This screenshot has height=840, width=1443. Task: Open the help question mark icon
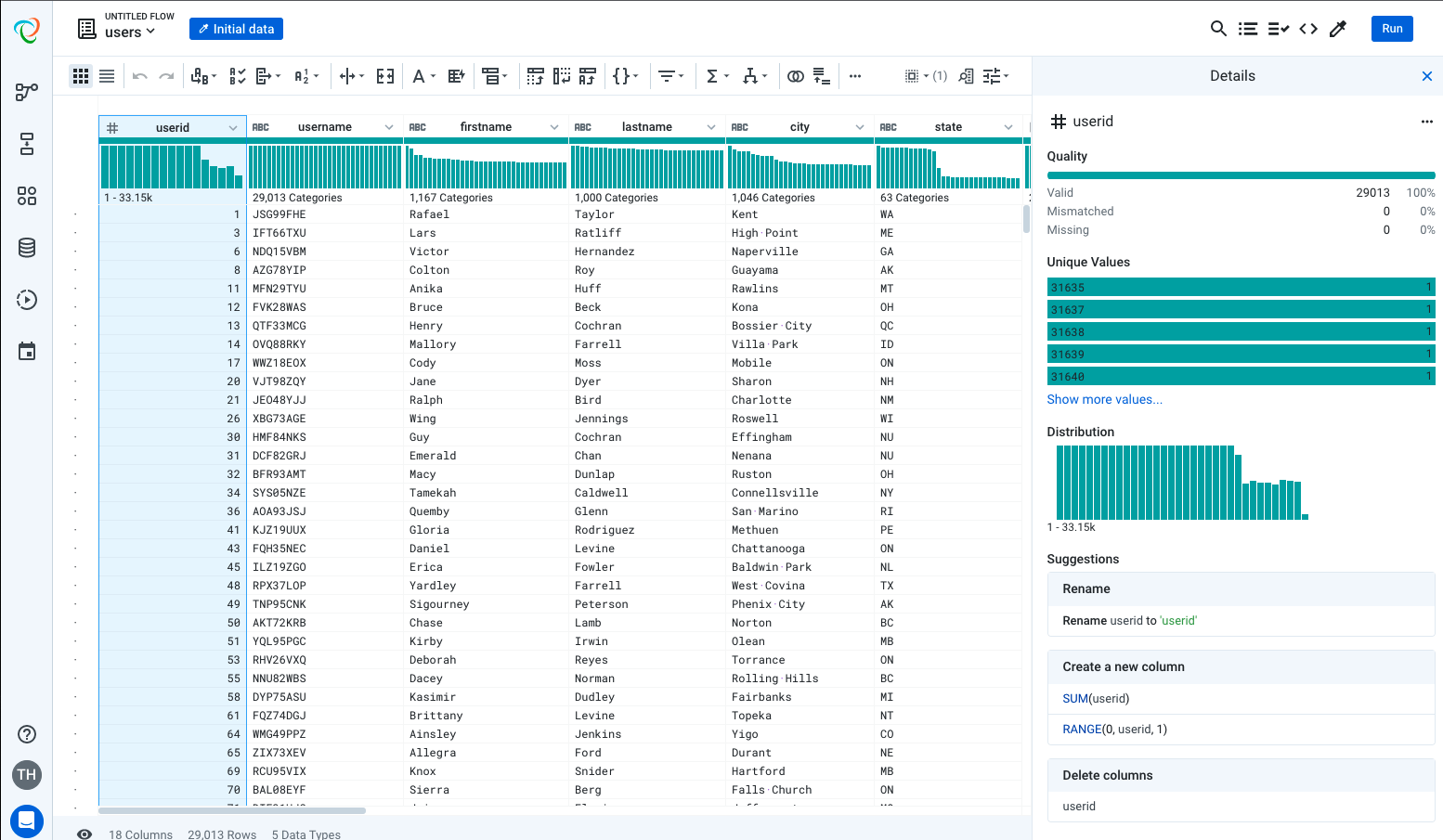[26, 734]
